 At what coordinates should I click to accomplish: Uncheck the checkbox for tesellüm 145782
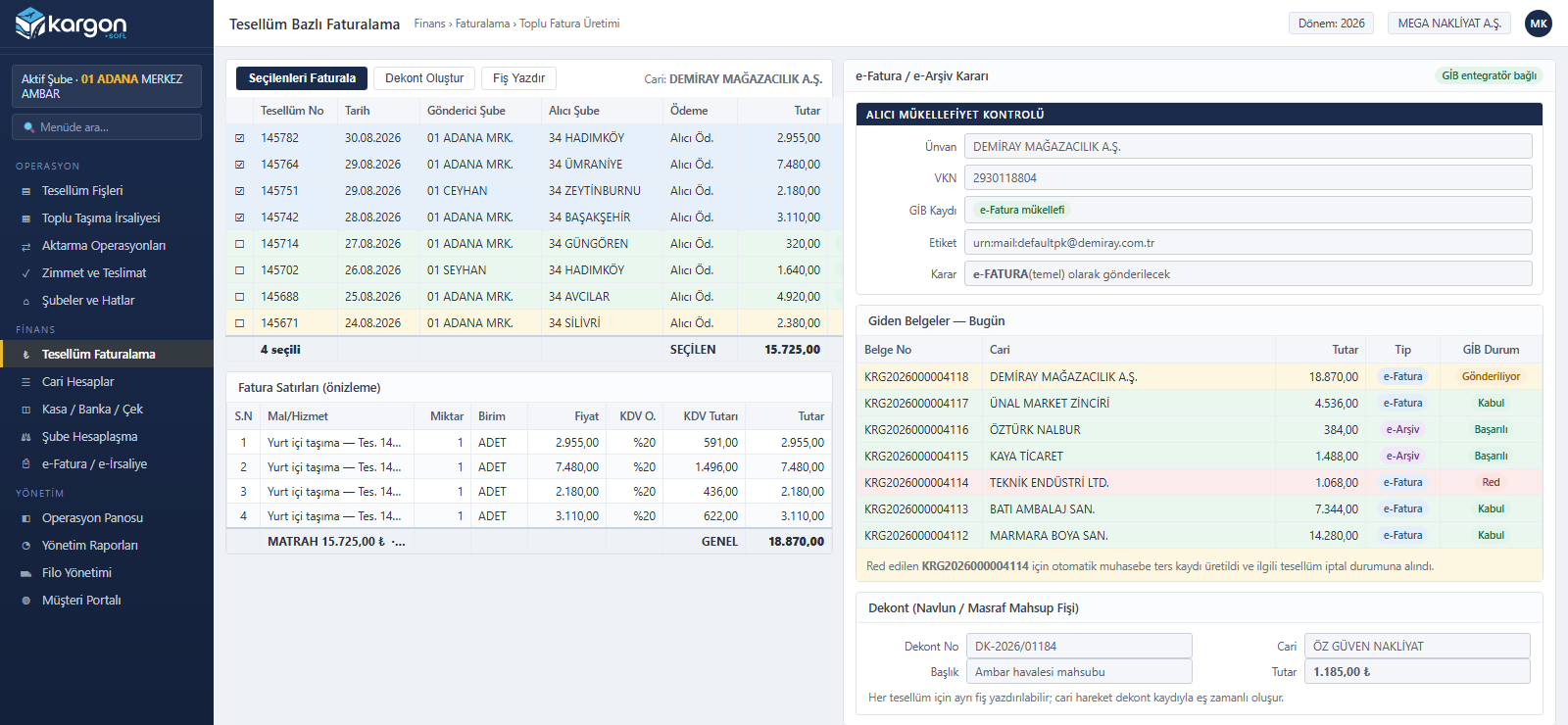(240, 138)
